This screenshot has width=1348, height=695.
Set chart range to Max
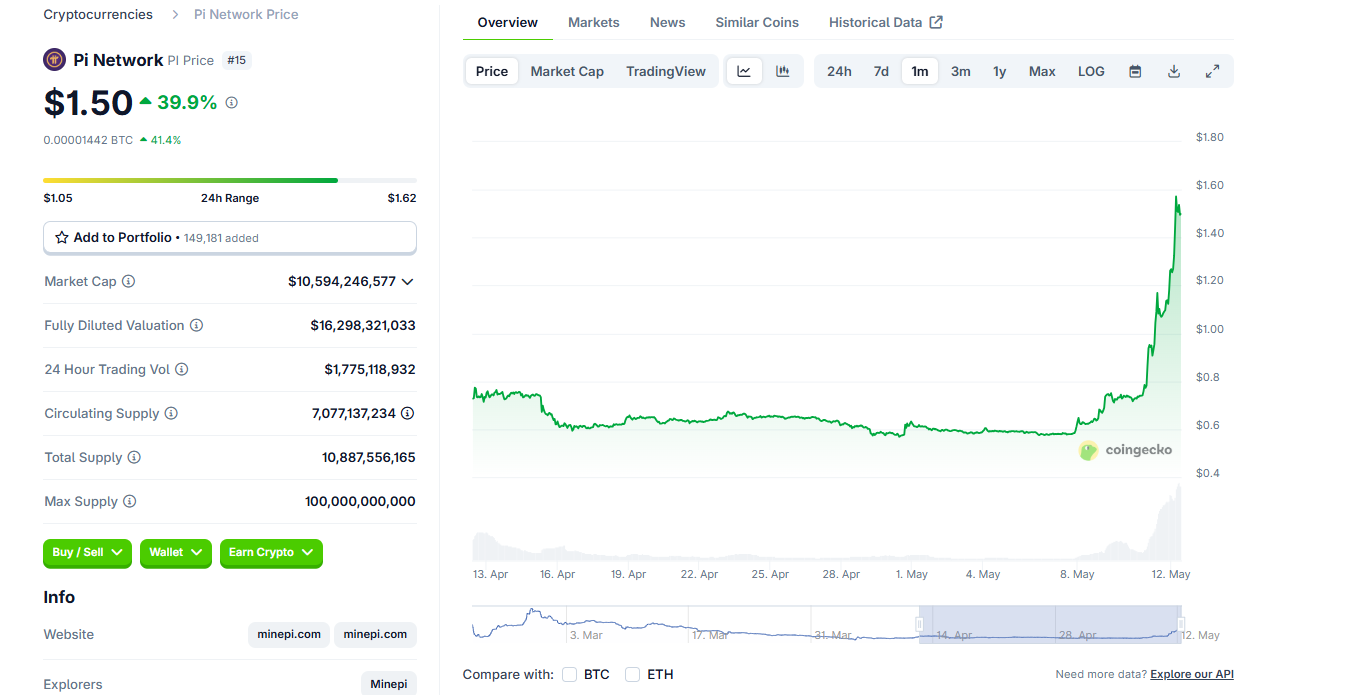(1042, 71)
